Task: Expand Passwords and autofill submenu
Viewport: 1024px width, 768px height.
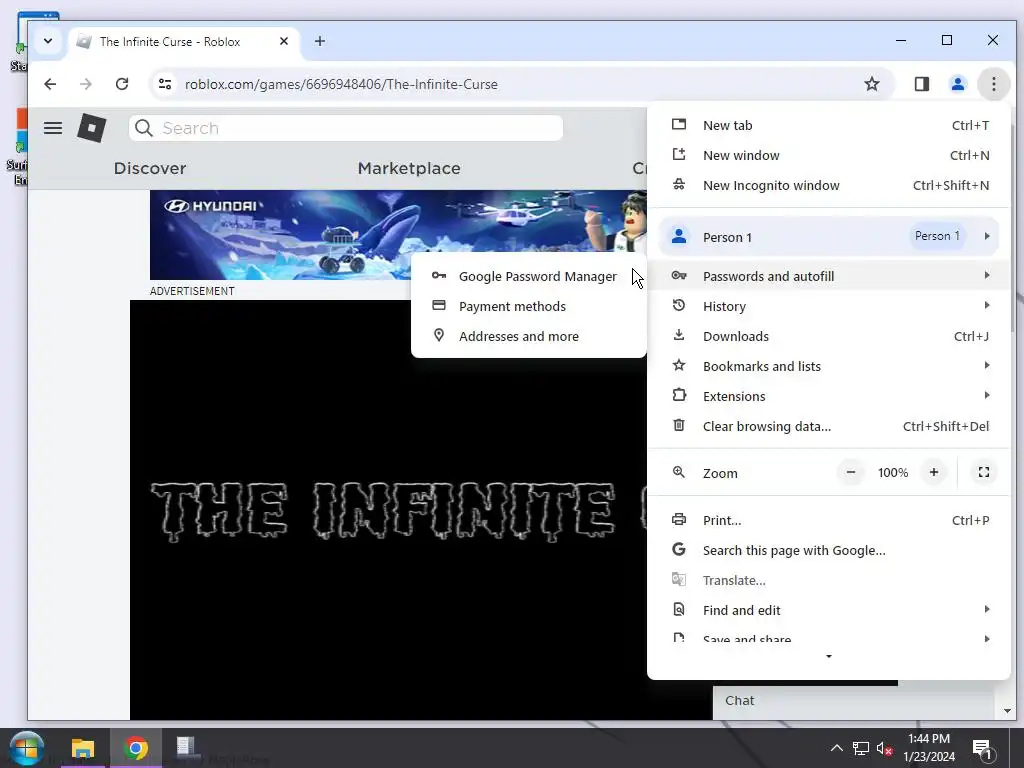Action: 829,276
